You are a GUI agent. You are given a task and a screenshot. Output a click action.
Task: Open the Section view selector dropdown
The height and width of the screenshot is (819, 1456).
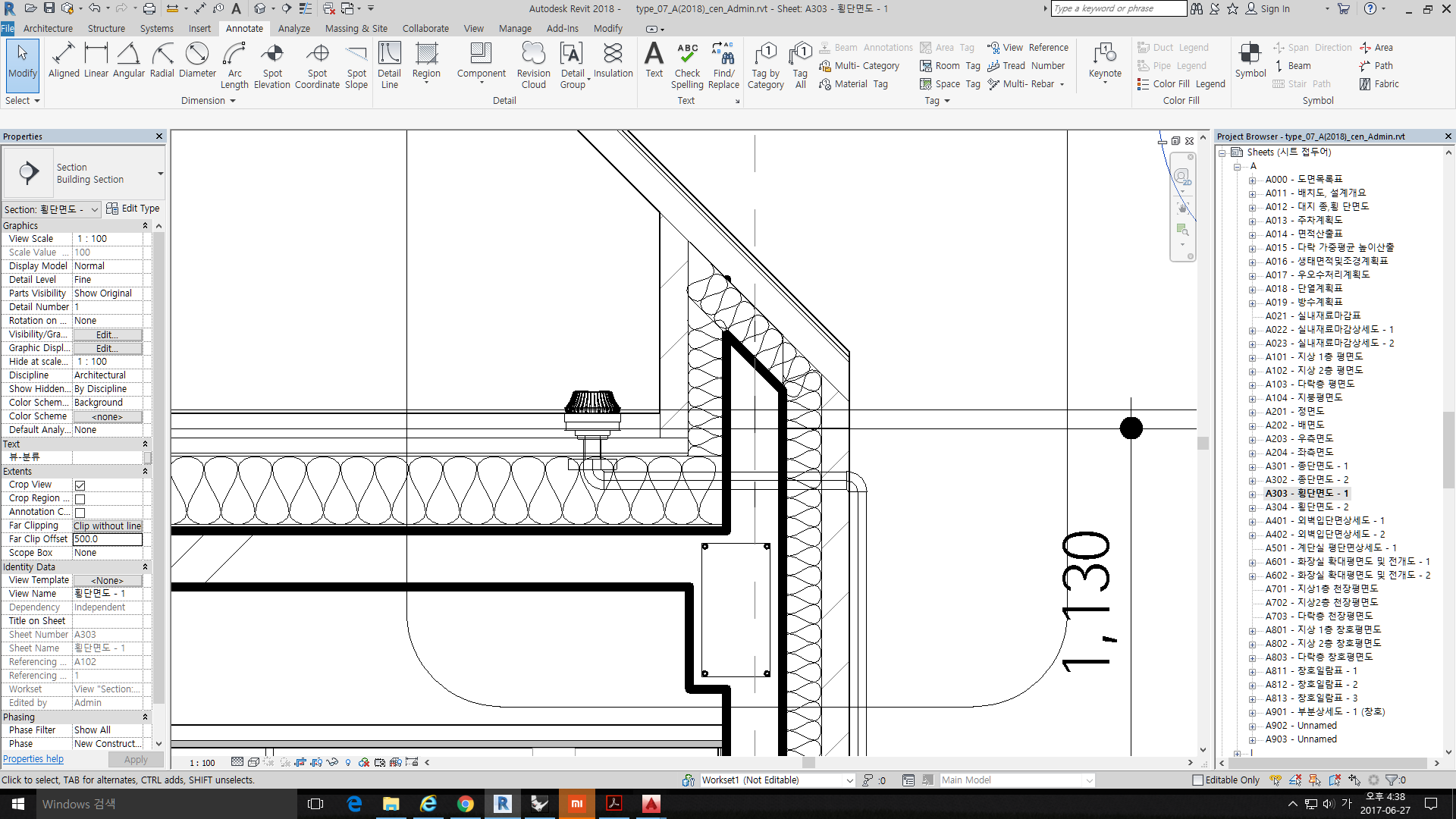(x=94, y=210)
